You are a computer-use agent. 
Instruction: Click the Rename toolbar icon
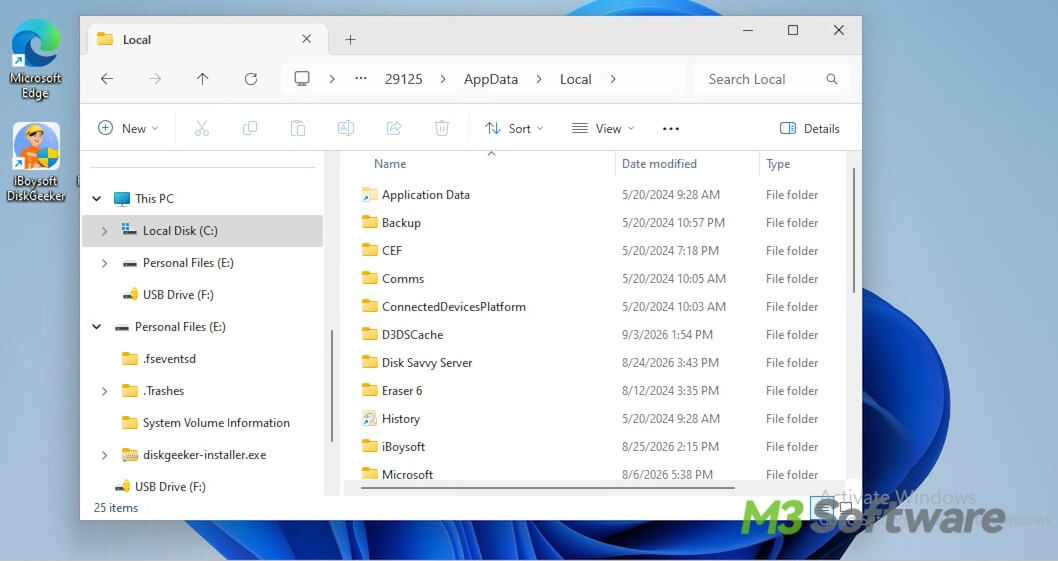pos(346,128)
